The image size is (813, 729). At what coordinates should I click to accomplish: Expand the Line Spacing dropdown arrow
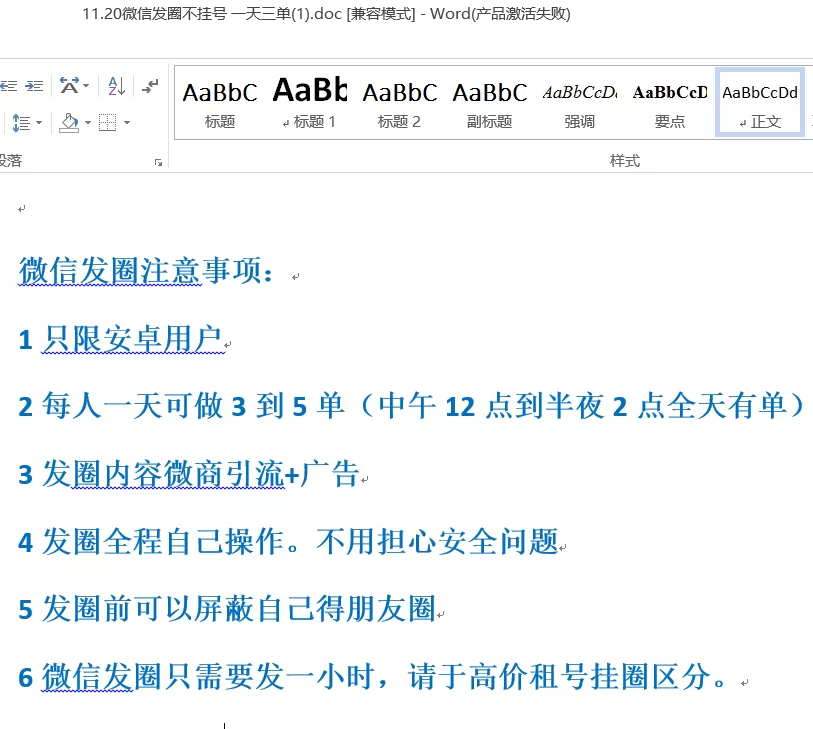39,124
